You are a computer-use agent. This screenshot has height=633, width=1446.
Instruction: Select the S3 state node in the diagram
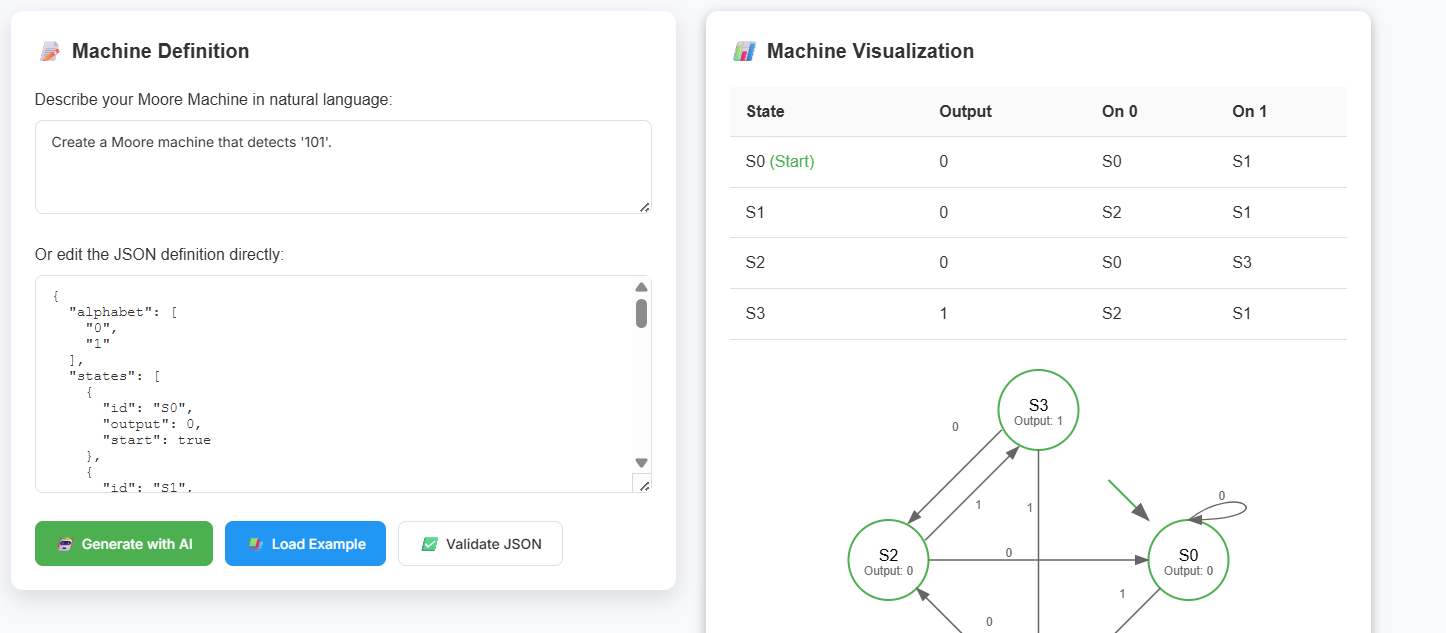click(1038, 409)
